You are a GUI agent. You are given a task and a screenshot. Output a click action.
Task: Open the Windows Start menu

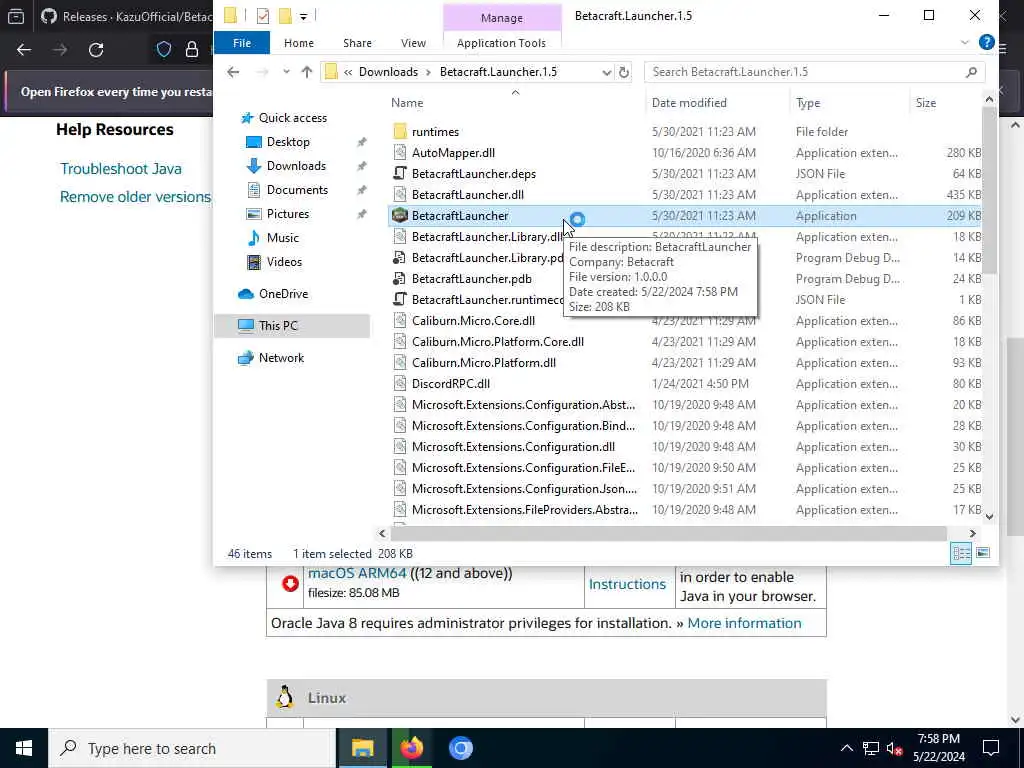pyautogui.click(x=24, y=748)
